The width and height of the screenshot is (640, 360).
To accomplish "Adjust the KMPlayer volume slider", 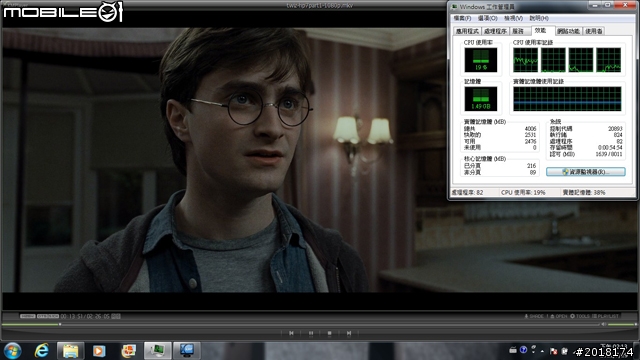I will coord(622,324).
